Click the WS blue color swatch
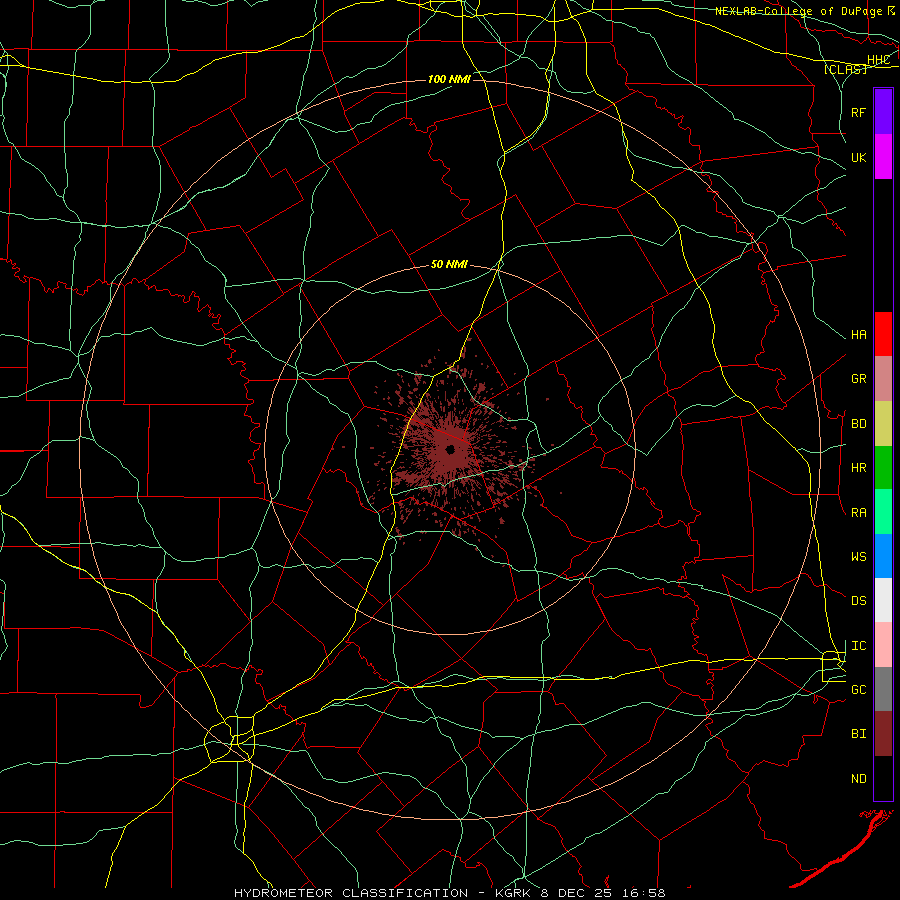The height and width of the screenshot is (900, 900). pyautogui.click(x=883, y=556)
